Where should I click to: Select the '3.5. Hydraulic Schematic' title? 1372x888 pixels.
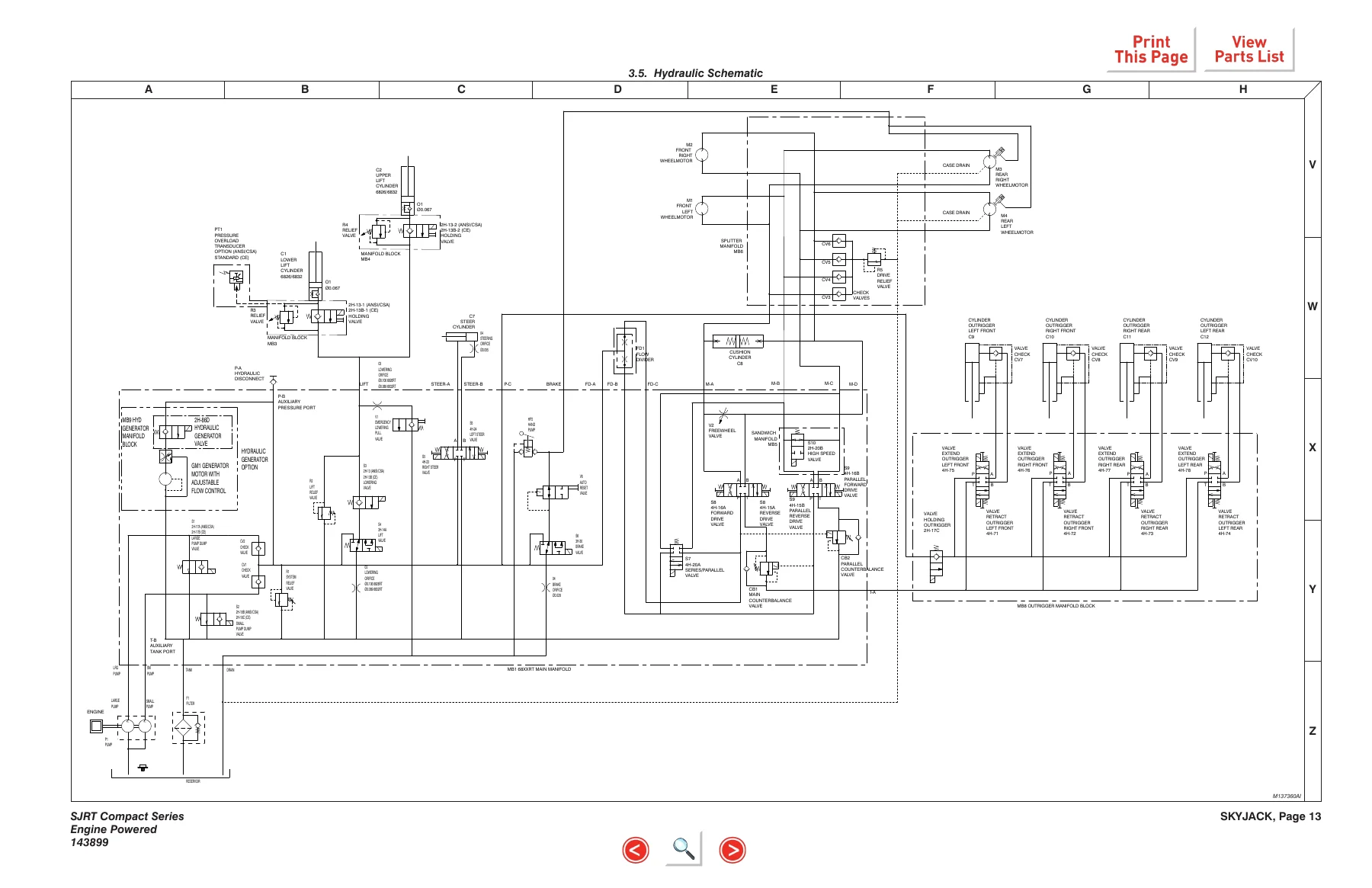(x=695, y=73)
